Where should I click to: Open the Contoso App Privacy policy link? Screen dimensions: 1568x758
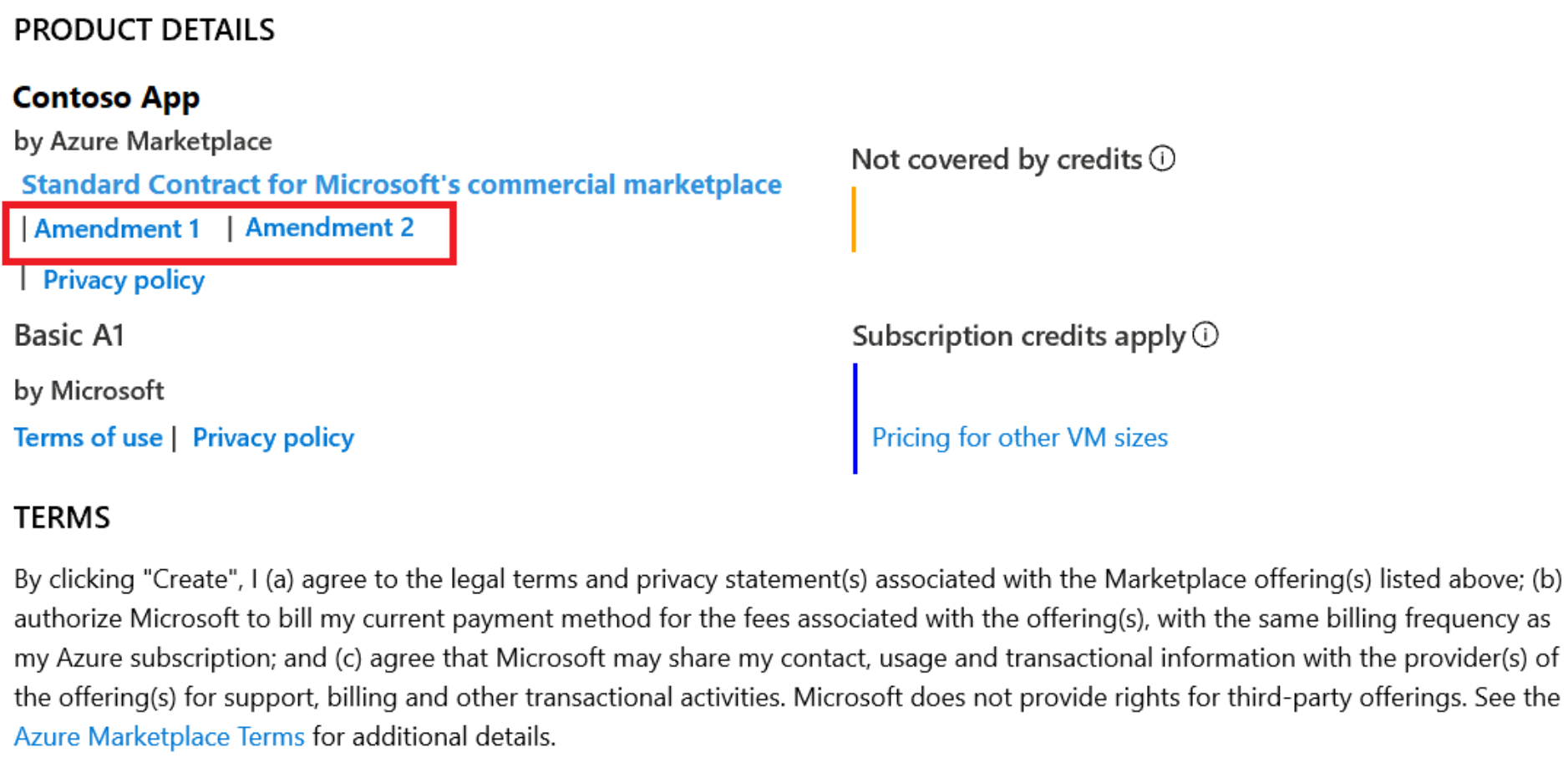tap(124, 280)
